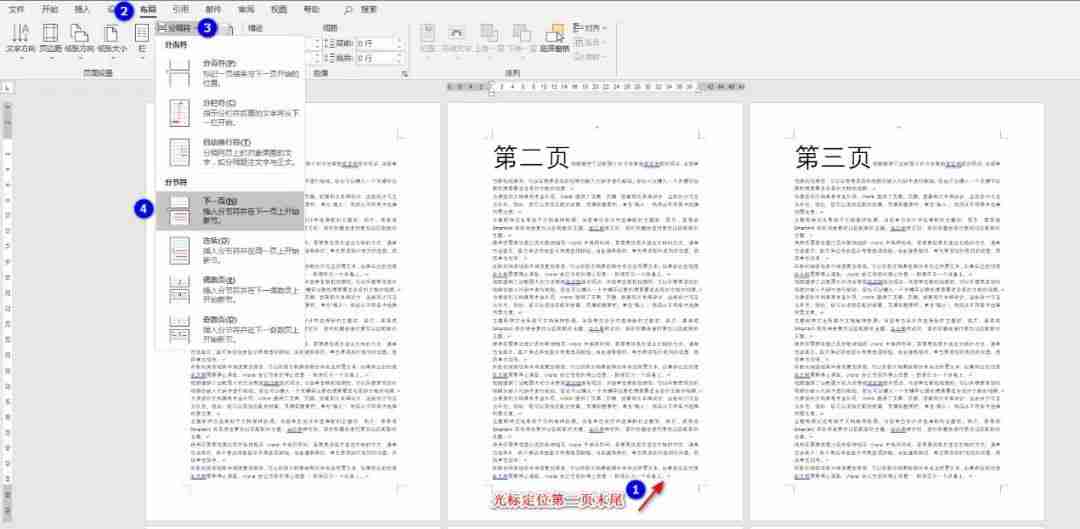Switch to the Home (开始) tab
Screen dimensions: 1080x529
50,10
